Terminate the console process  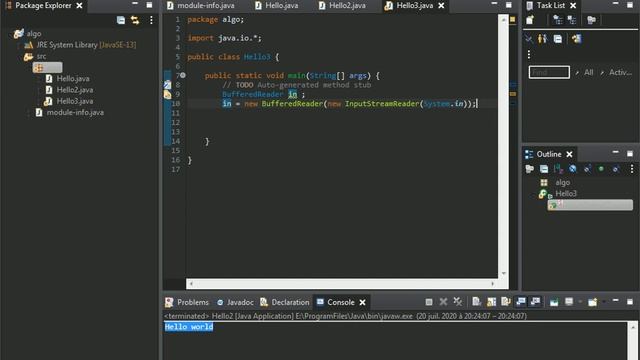tap(429, 302)
